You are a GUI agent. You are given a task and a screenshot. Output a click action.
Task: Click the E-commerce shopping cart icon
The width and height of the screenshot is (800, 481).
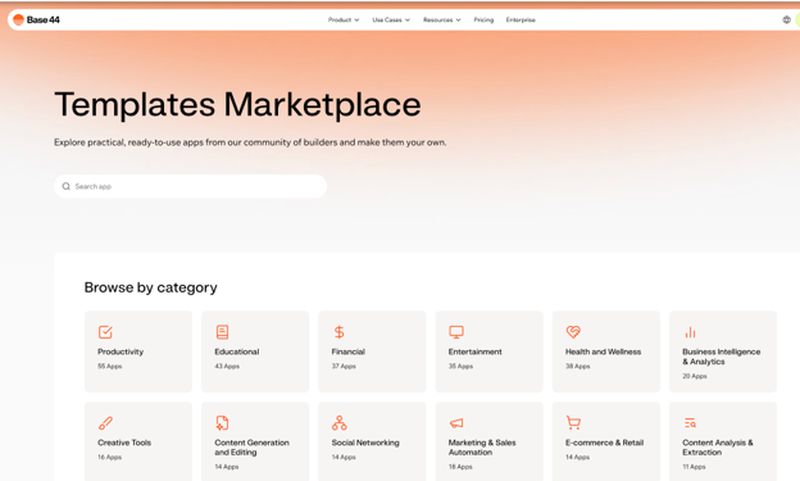pos(573,423)
